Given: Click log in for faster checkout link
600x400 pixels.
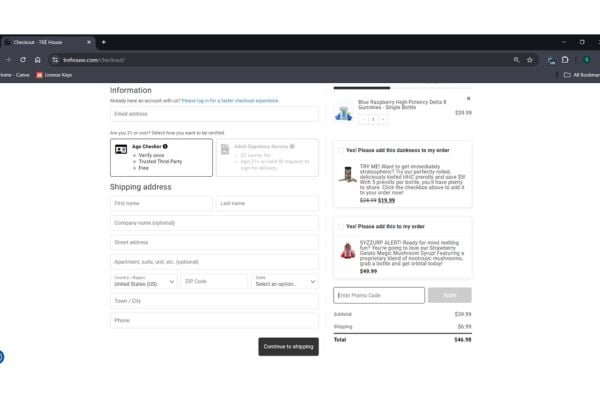Looking at the screenshot, I should point(230,101).
